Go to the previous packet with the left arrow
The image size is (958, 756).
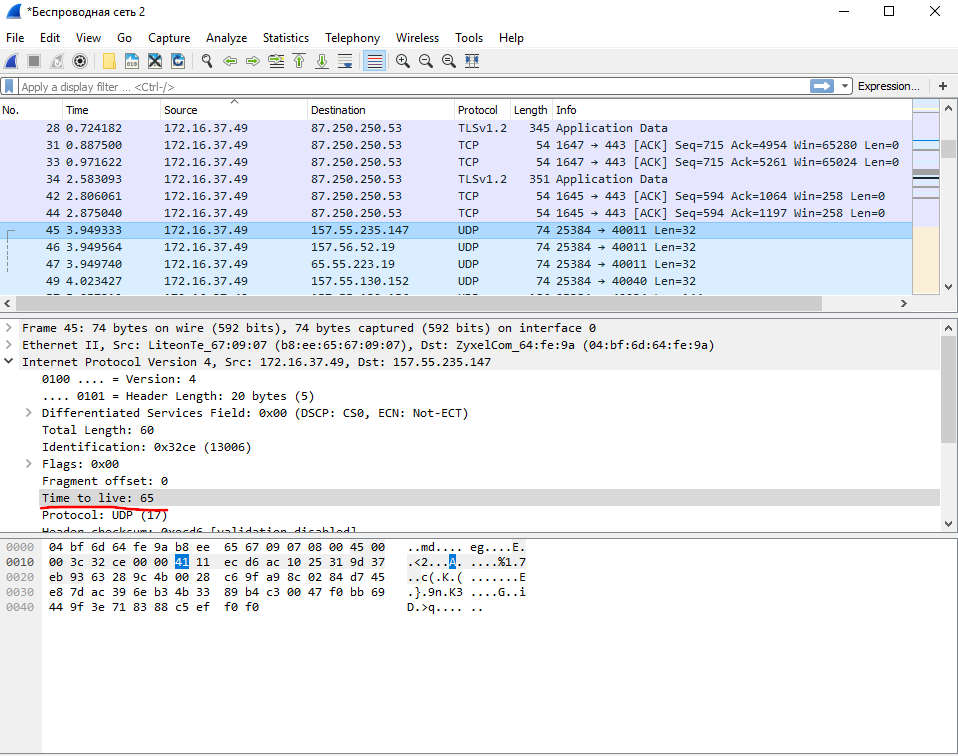pos(230,61)
